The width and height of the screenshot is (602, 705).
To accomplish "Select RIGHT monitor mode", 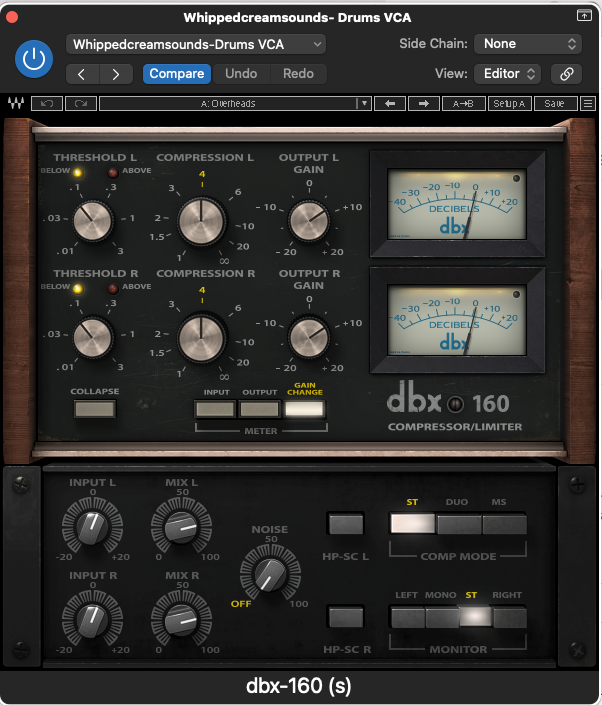I will click(509, 617).
